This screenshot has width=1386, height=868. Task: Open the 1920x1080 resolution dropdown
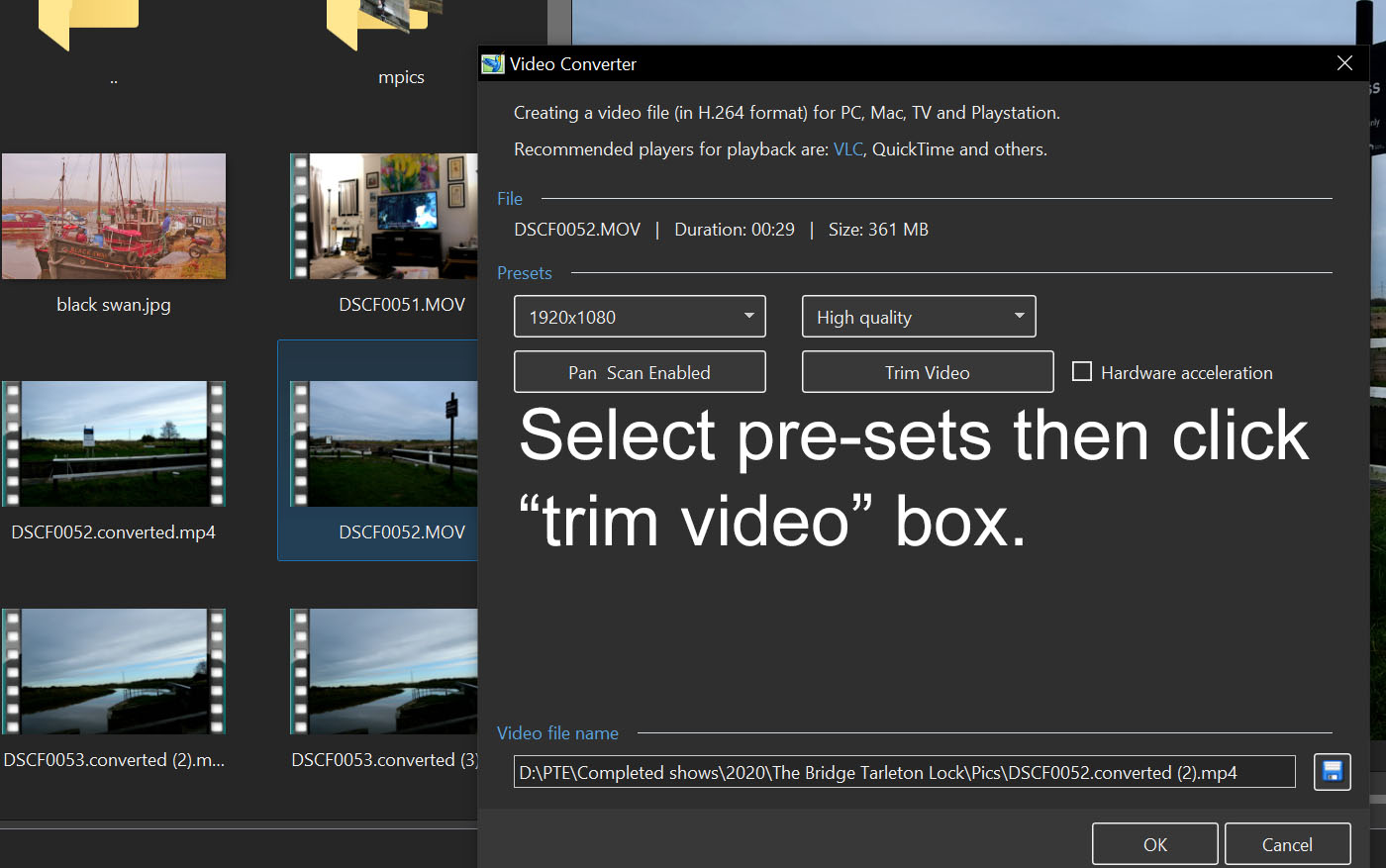pyautogui.click(x=640, y=317)
